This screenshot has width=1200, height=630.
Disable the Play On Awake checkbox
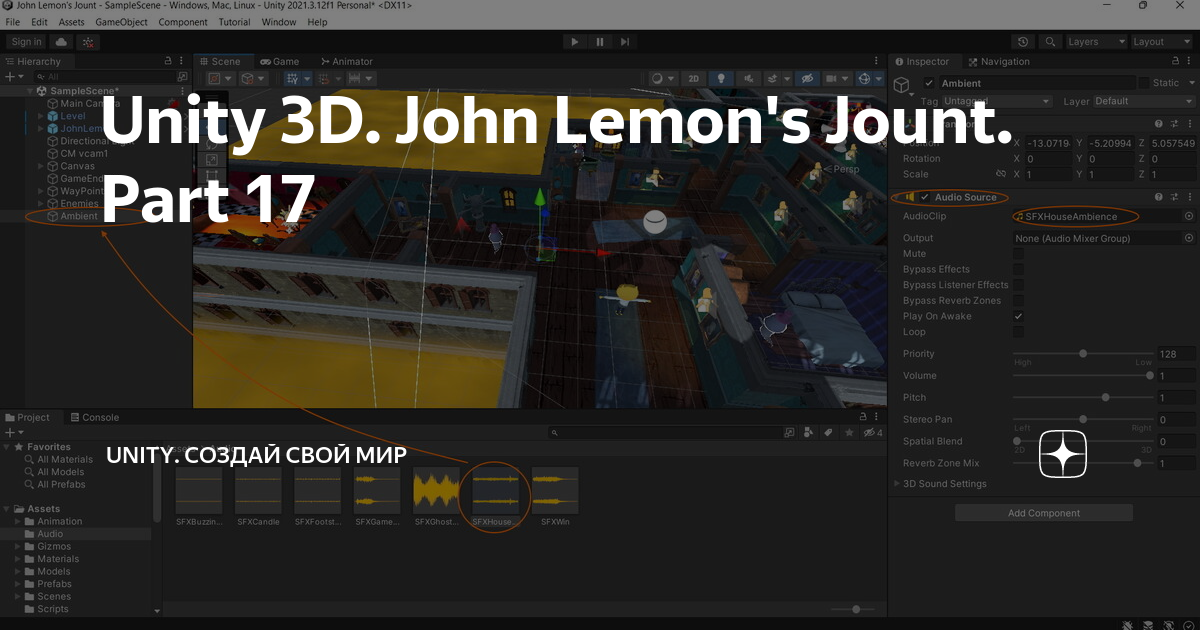pyautogui.click(x=1017, y=315)
